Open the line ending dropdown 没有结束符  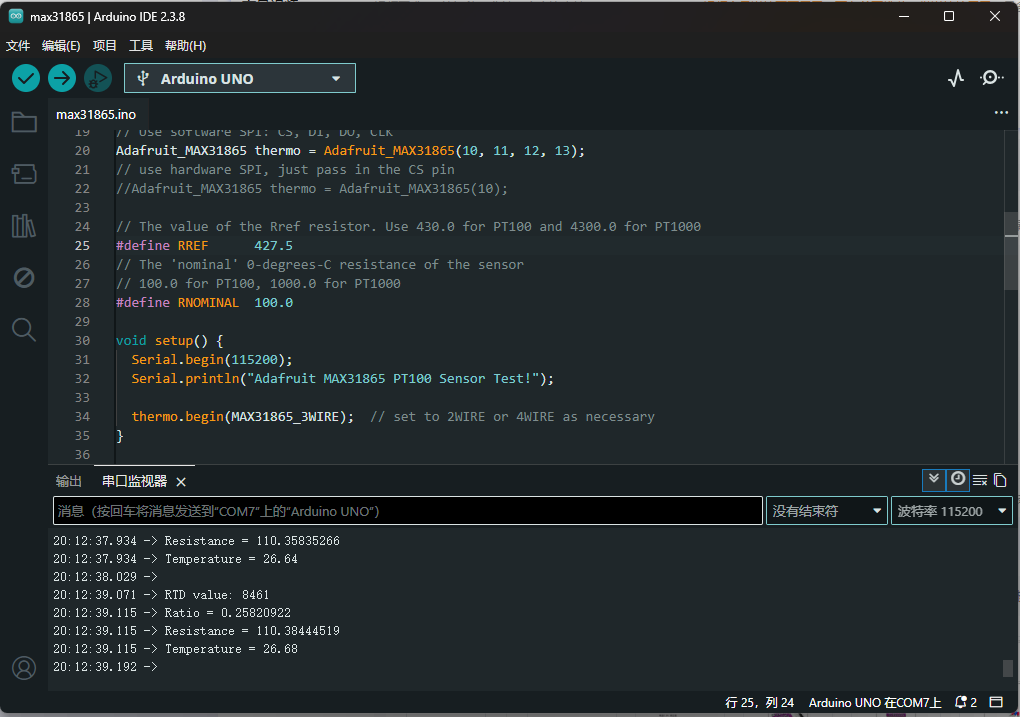point(826,511)
